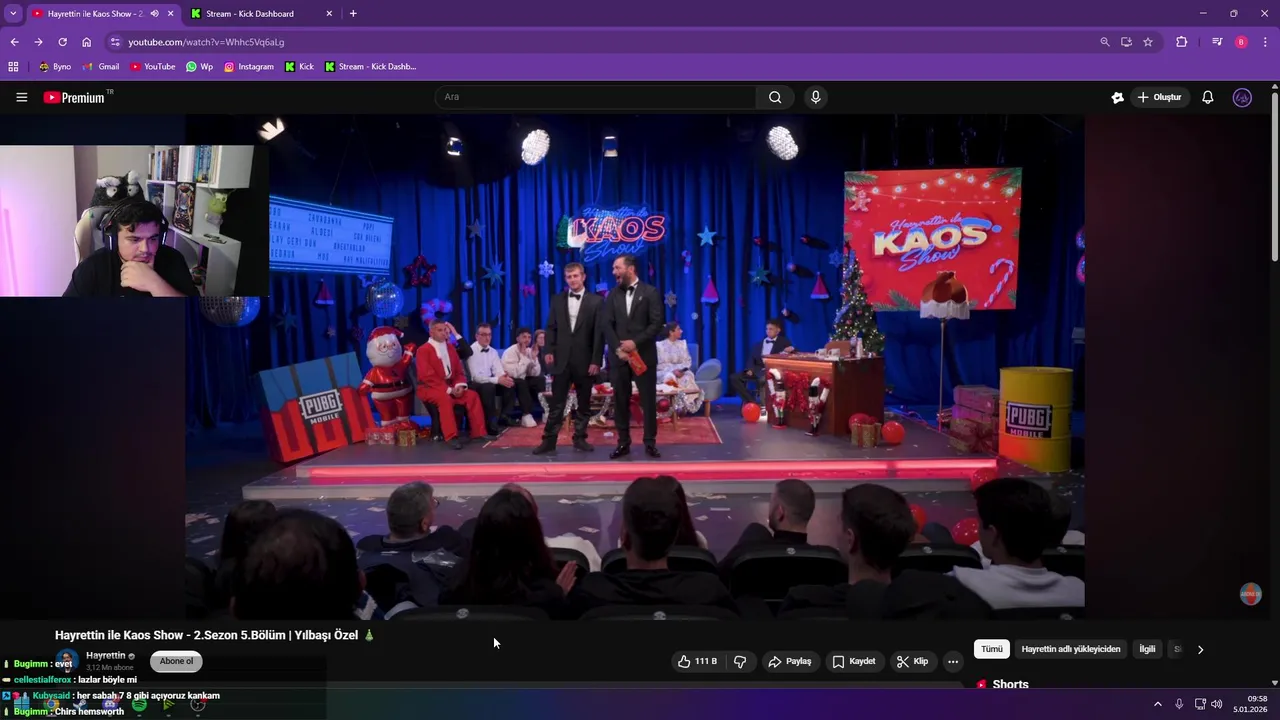
Task: Open the Gmail bookmark
Action: coord(101,67)
